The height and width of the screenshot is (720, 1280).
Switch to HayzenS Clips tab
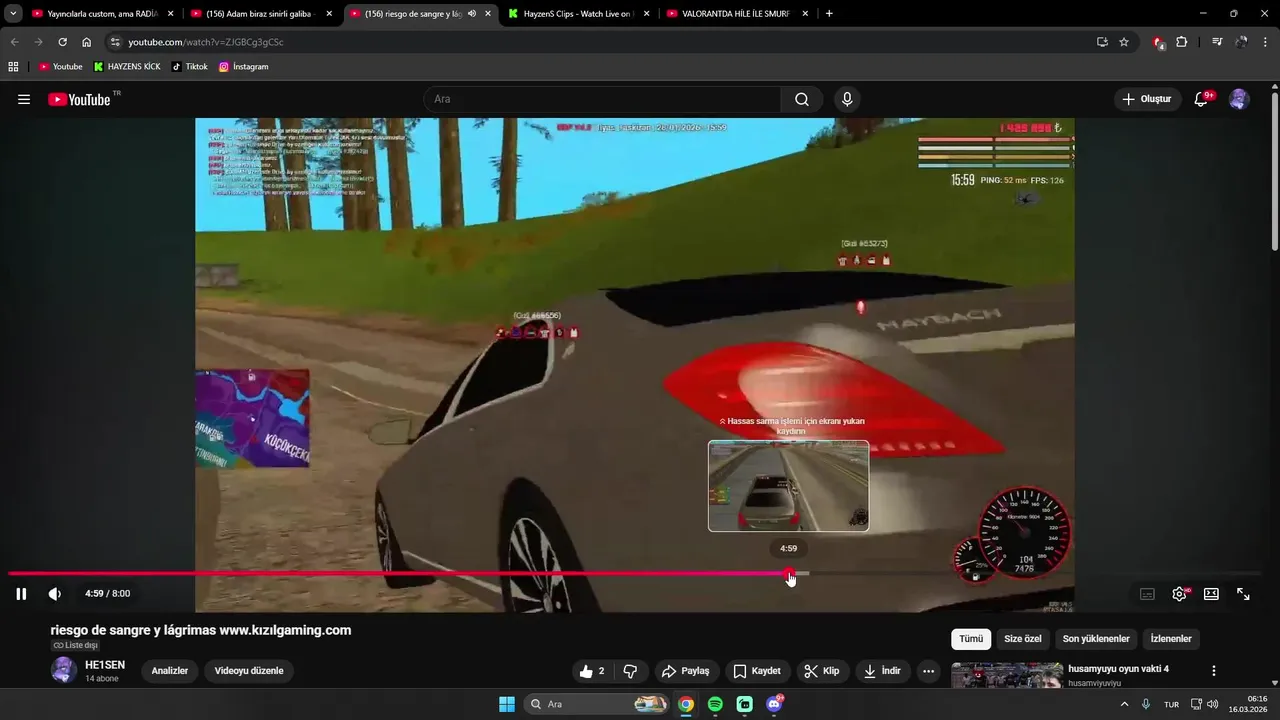pos(578,14)
